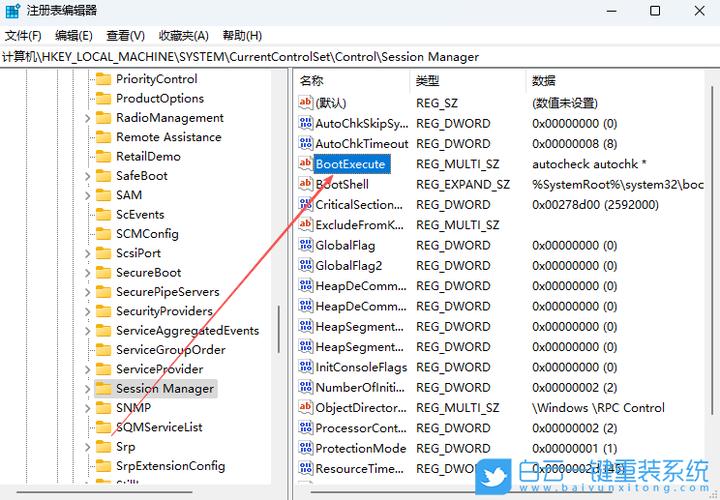The width and height of the screenshot is (720, 500).
Task: Expand the SecurePipeServers key
Action: pos(87,292)
